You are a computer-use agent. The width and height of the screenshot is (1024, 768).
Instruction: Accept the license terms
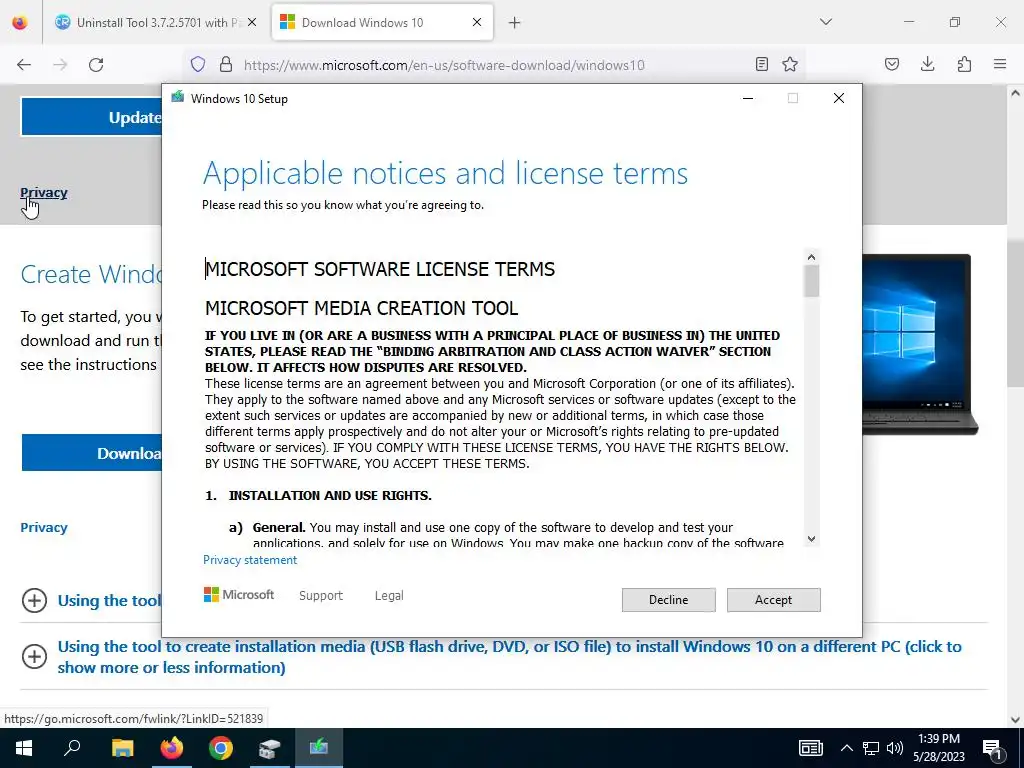coord(773,600)
